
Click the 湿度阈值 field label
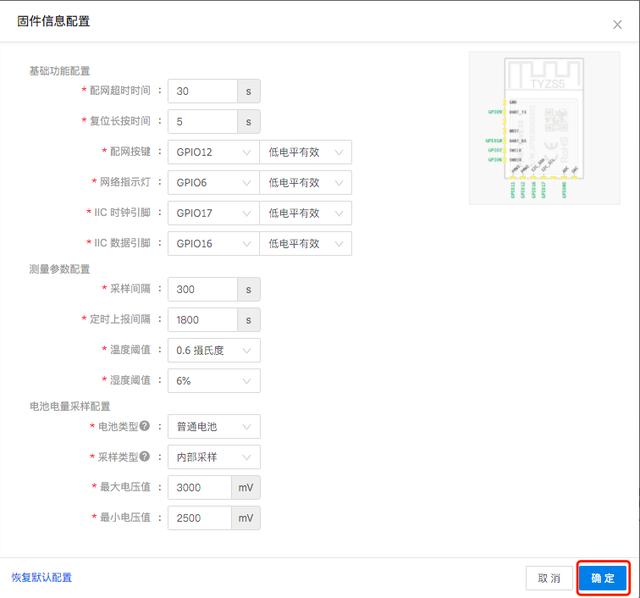click(x=130, y=380)
